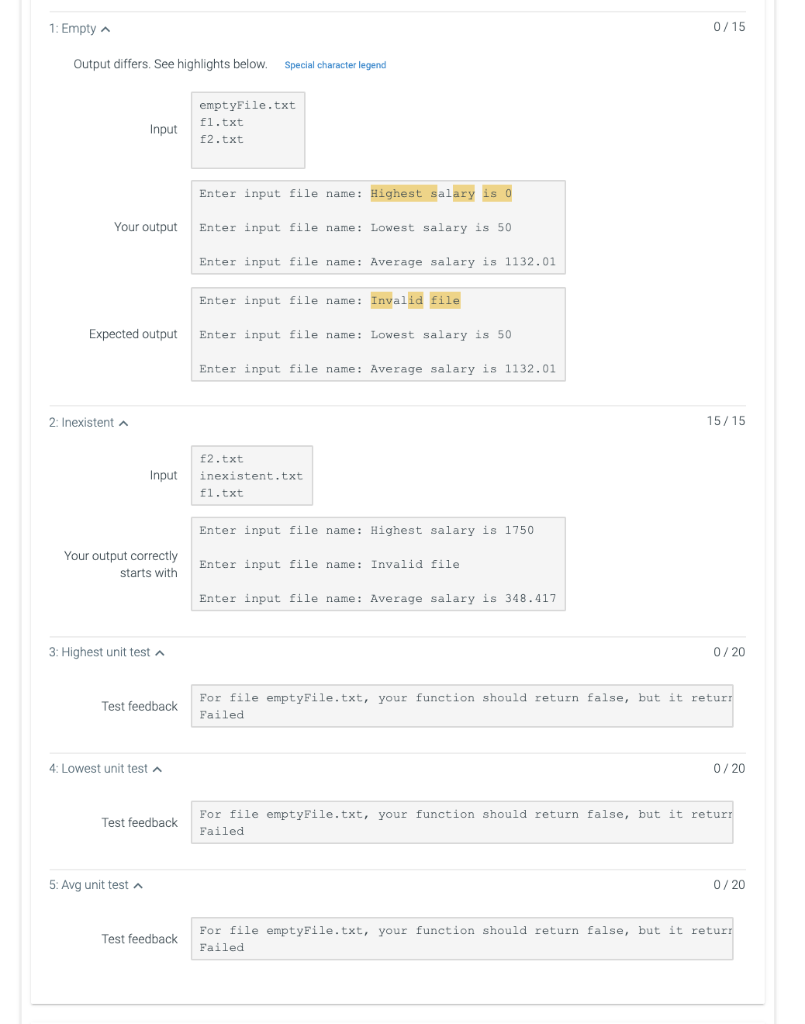Select Your output box for Empty test
The height and width of the screenshot is (1024, 805).
(378, 227)
